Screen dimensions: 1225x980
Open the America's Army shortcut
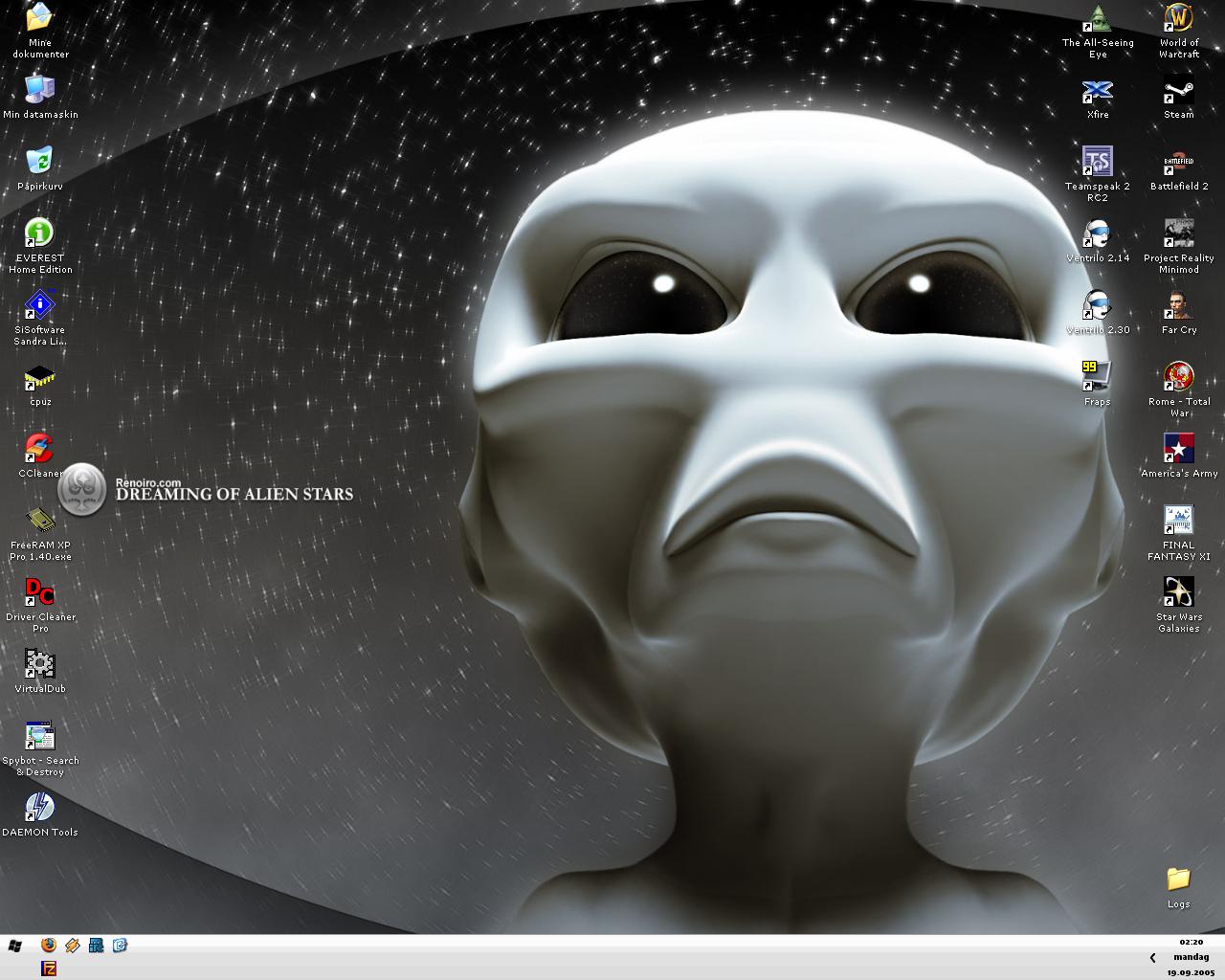click(1178, 449)
